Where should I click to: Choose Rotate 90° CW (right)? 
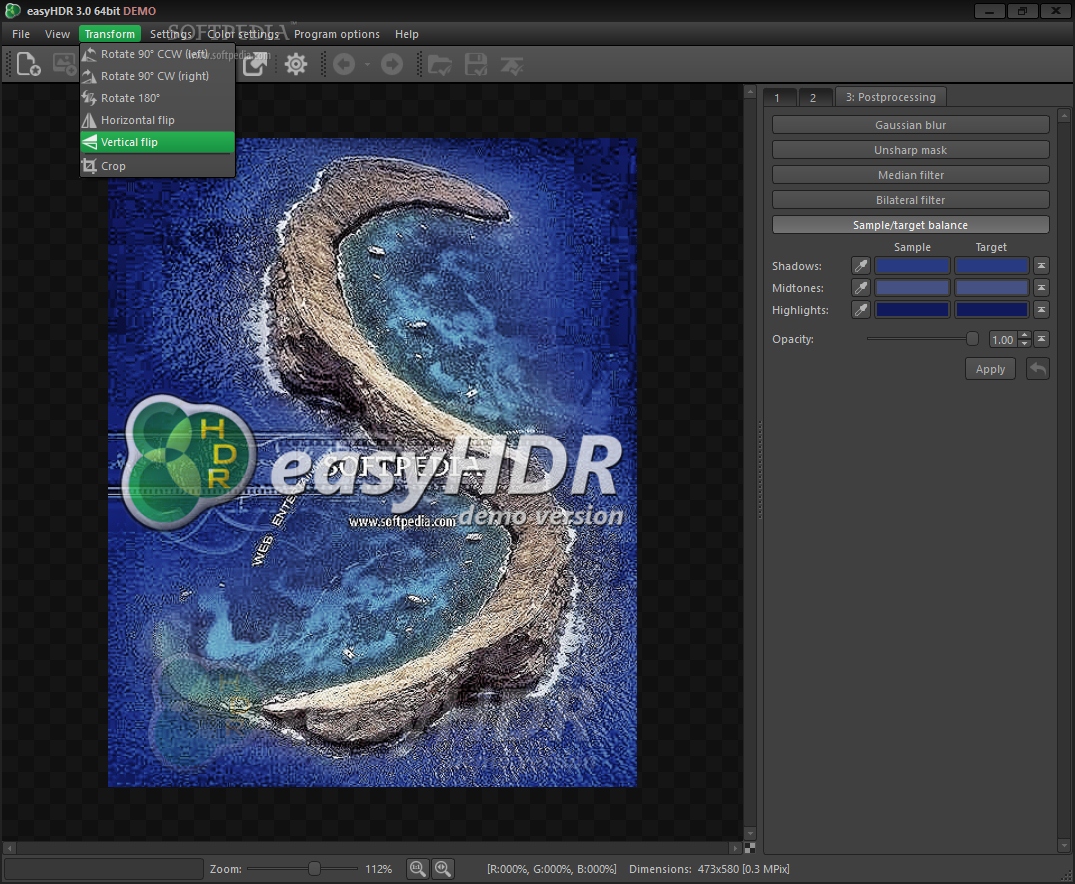(158, 76)
